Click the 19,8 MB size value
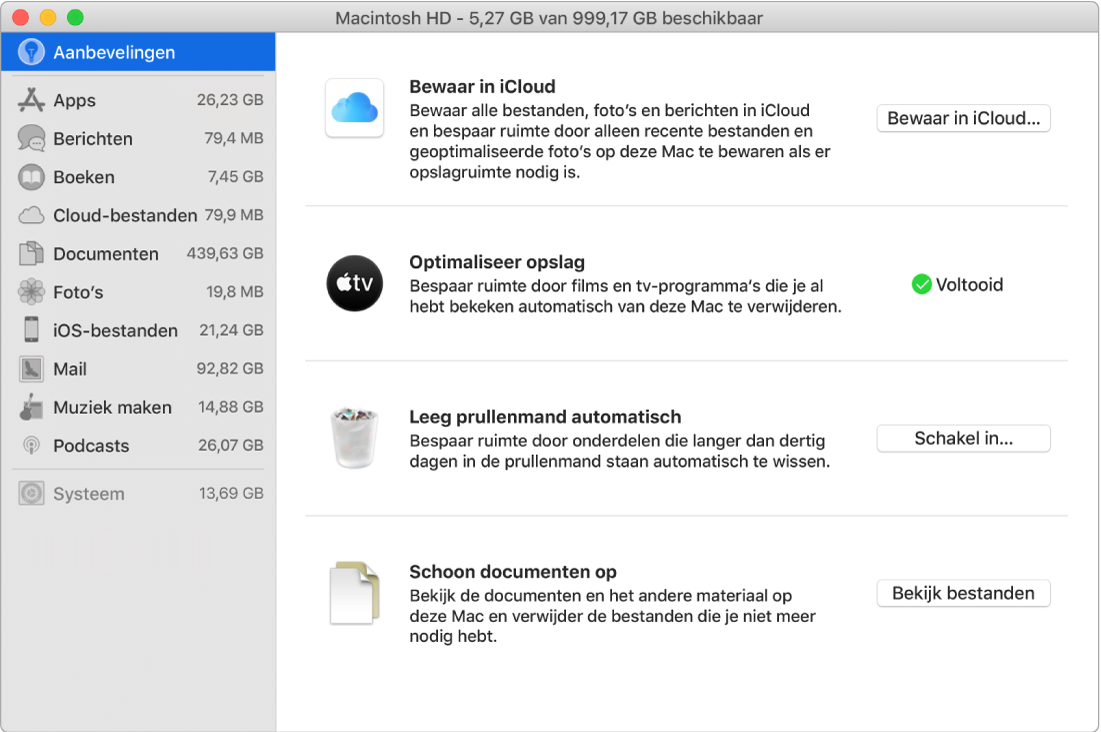The height and width of the screenshot is (732, 1101). coord(235,292)
